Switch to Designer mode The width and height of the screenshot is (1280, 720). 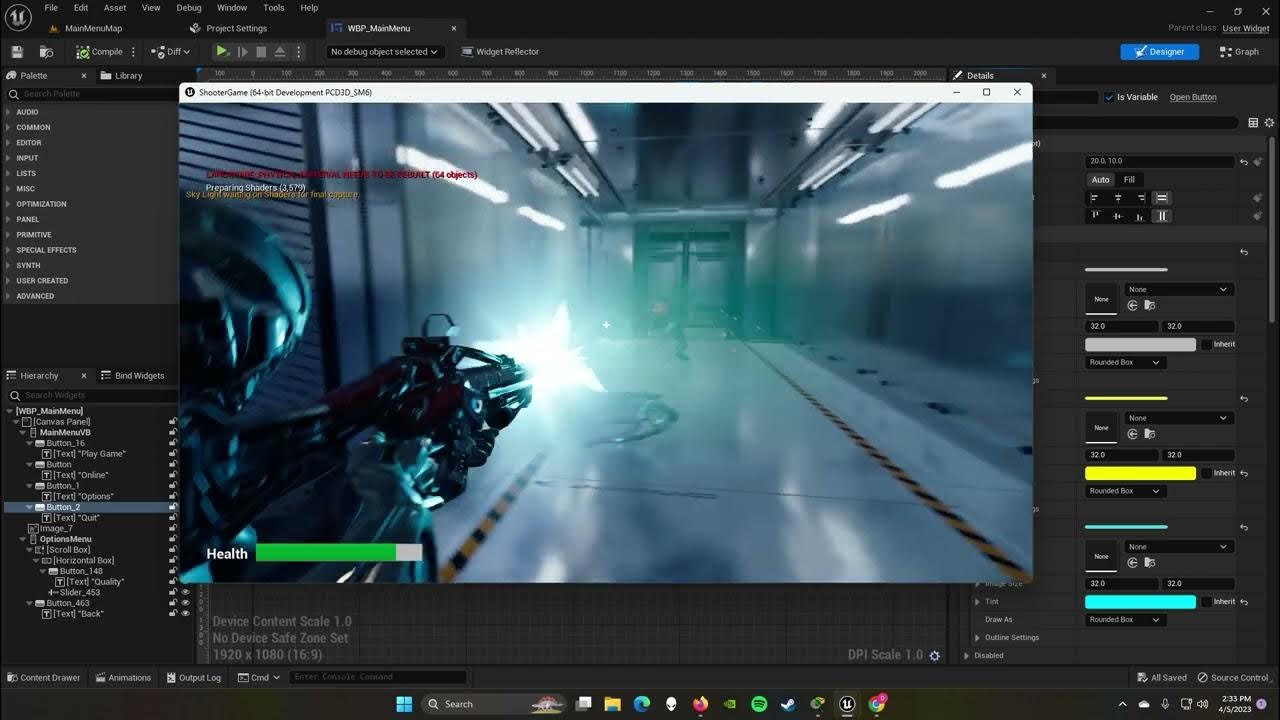click(1159, 52)
